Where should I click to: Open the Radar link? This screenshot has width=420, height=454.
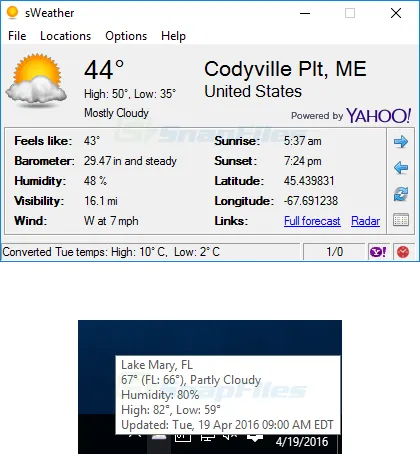(365, 221)
